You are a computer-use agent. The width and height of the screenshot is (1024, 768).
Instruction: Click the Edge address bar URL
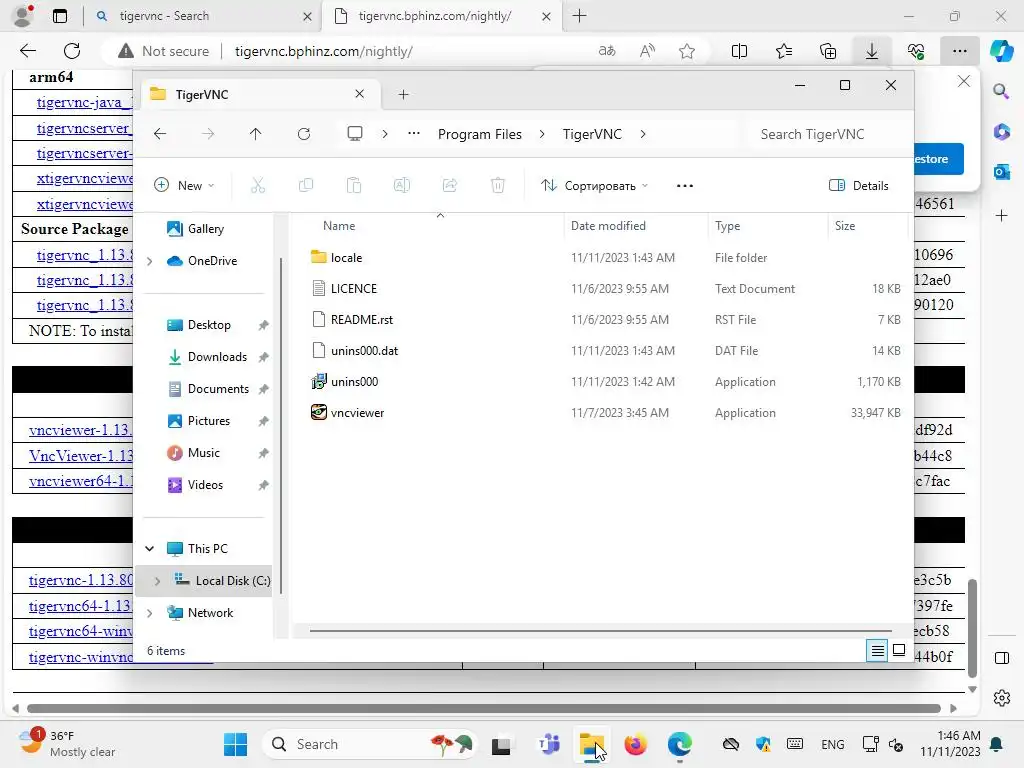point(323,51)
